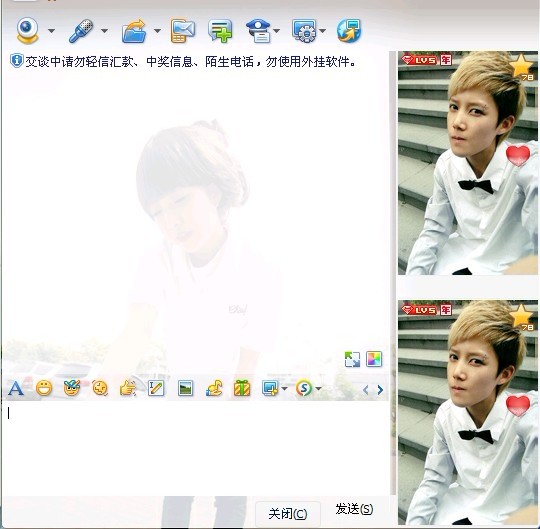Open remote desktop gear monitor icon
Image resolution: width=540 pixels, height=529 pixels.
pyautogui.click(x=304, y=31)
